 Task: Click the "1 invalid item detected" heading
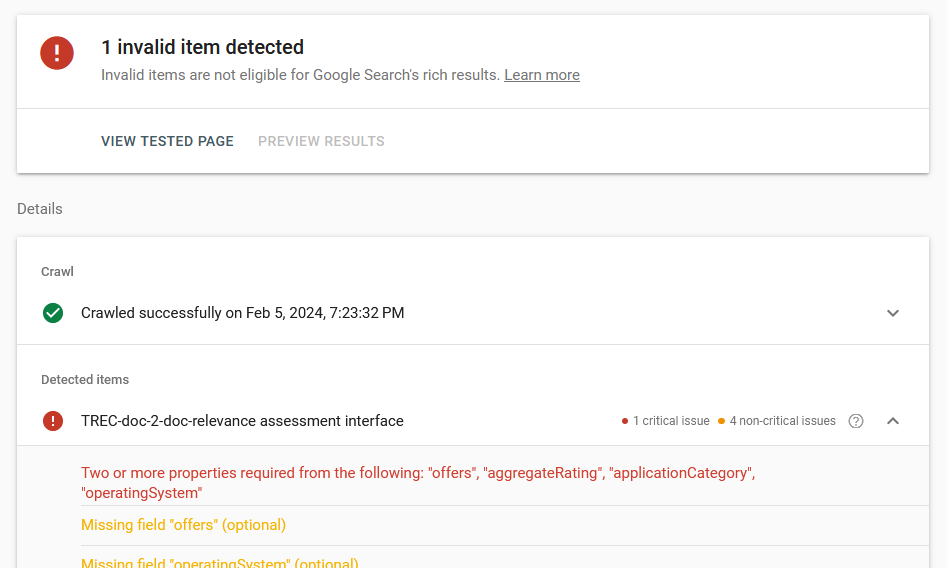pyautogui.click(x=202, y=47)
